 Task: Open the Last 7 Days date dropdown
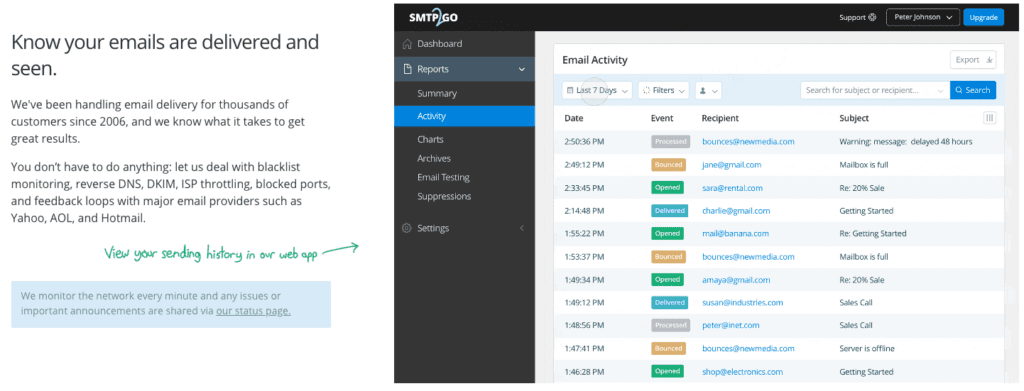pos(598,91)
